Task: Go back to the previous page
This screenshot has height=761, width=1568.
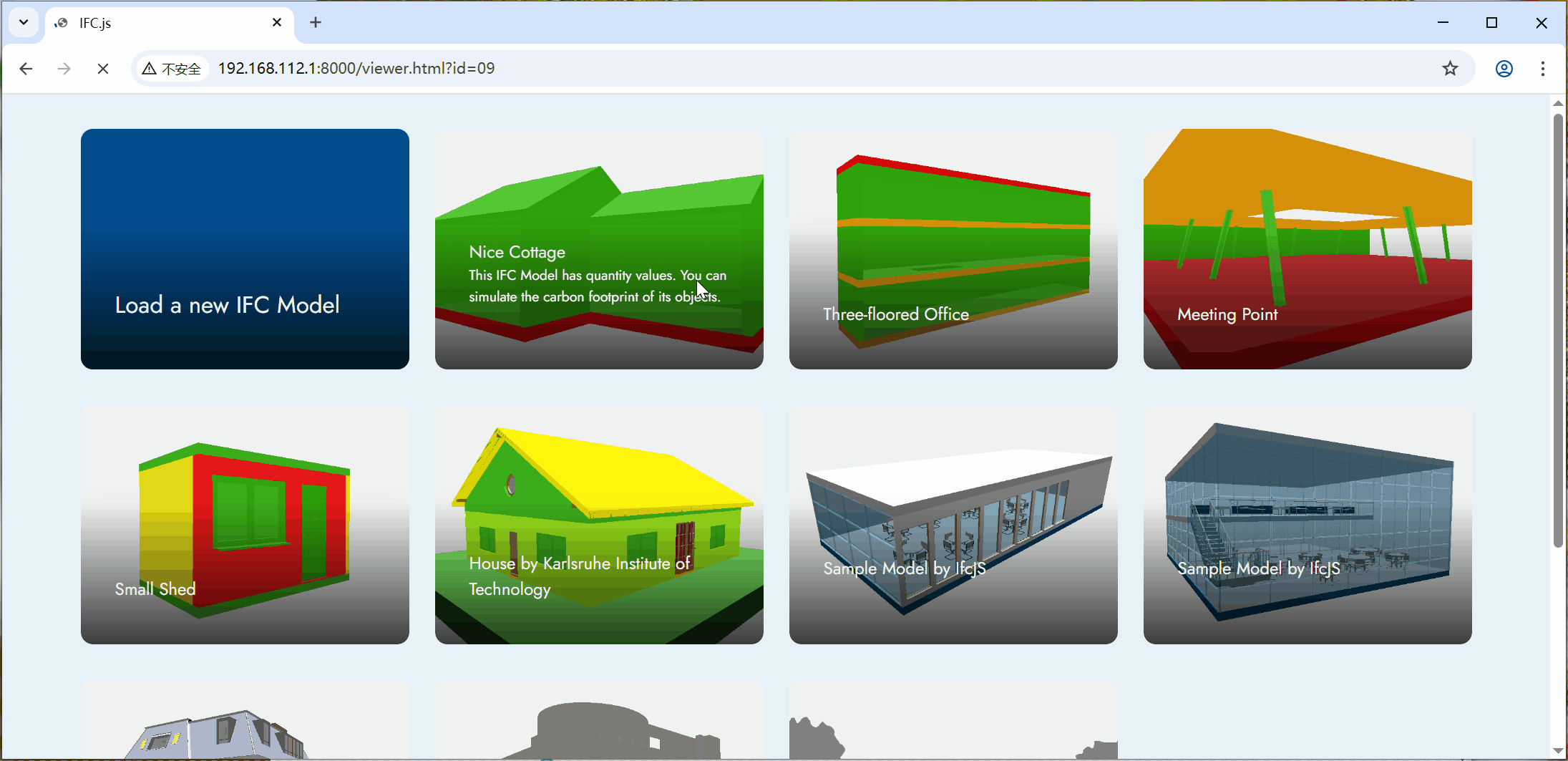Action: pos(26,69)
